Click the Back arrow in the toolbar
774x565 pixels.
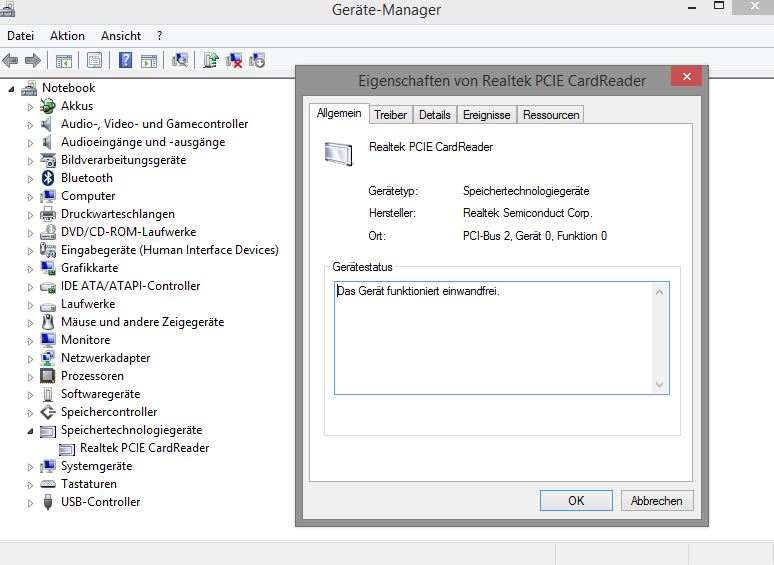tap(10, 61)
